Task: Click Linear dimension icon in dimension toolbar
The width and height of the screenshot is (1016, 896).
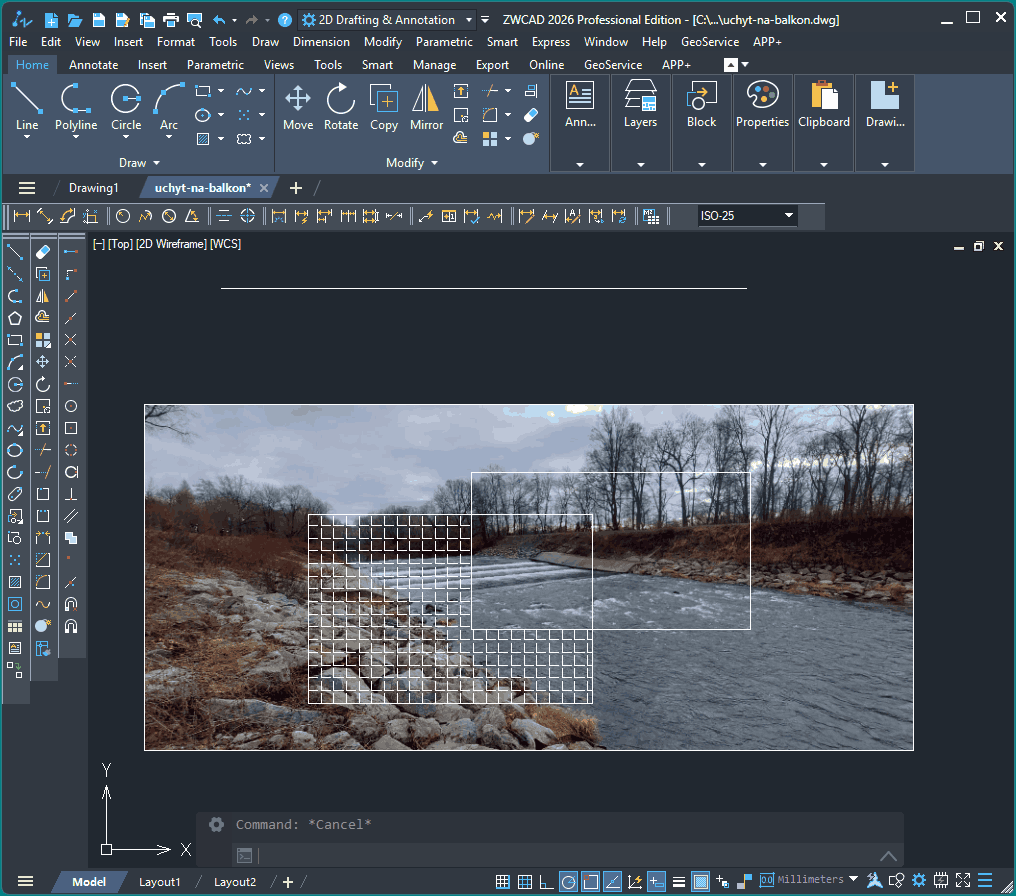Action: [x=22, y=216]
